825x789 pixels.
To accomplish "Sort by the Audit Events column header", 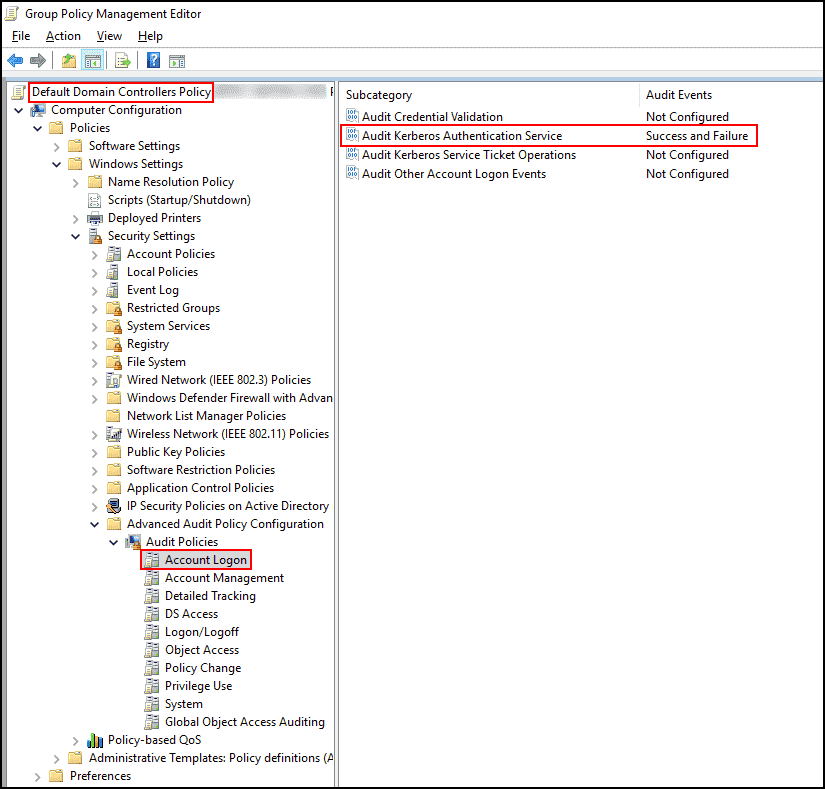I will (679, 95).
